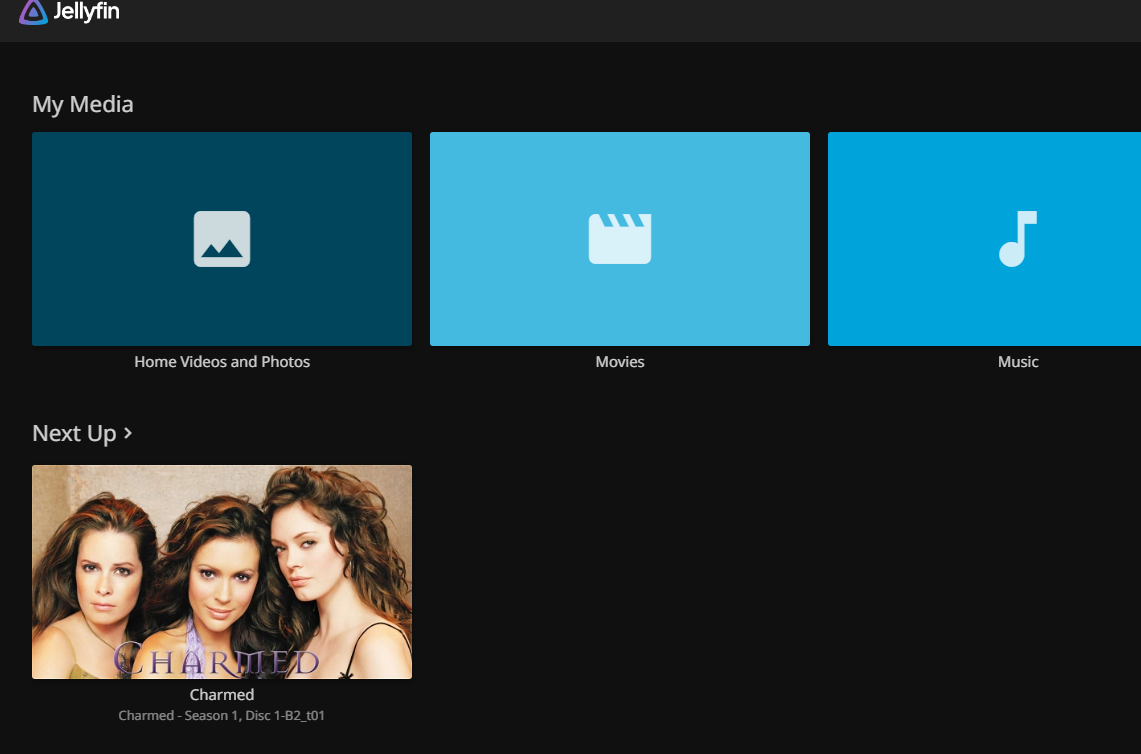This screenshot has width=1141, height=754.
Task: Expand the Next Up chevron arrow
Action: pyautogui.click(x=128, y=433)
